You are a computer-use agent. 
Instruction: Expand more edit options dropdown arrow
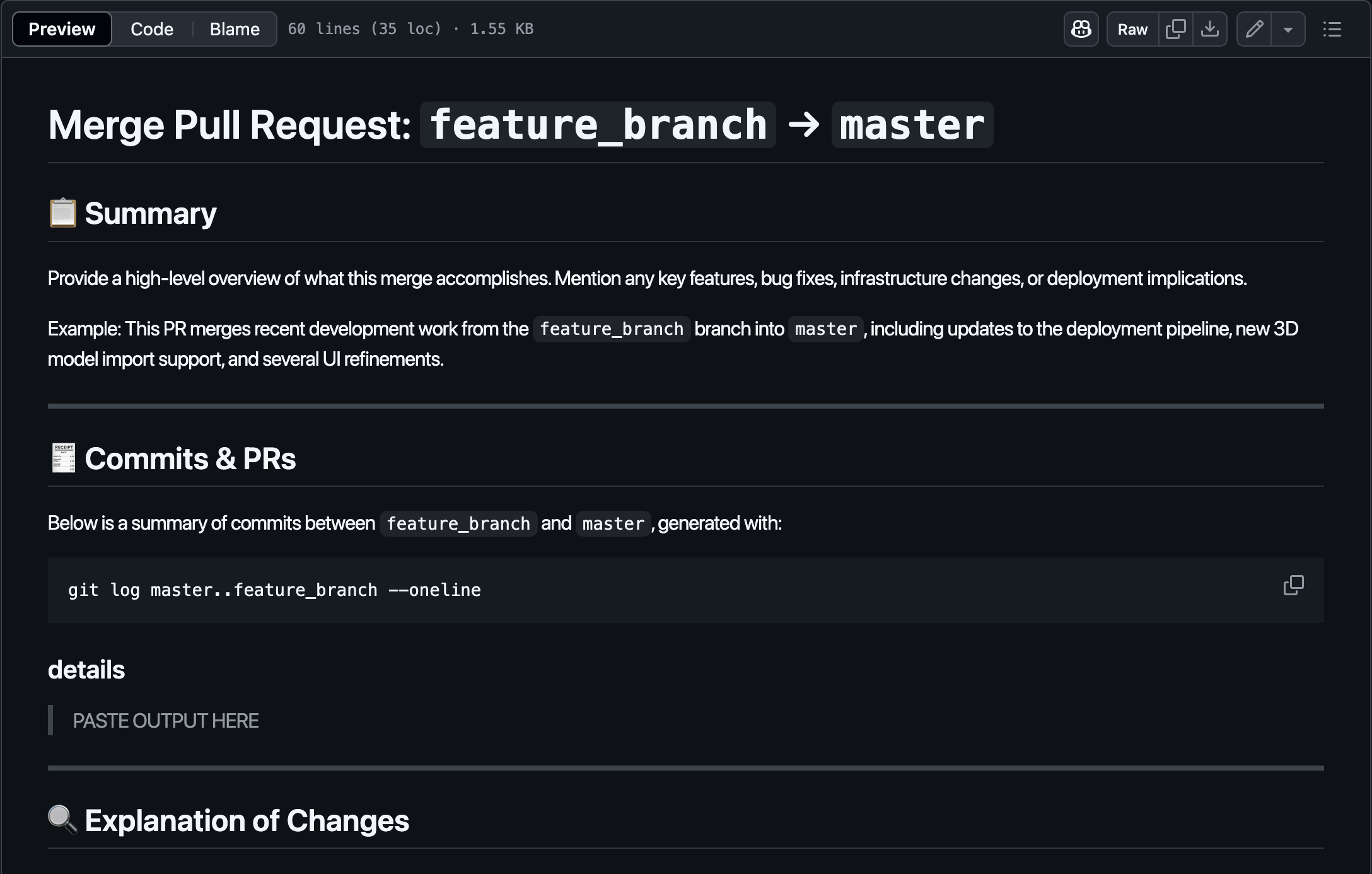point(1288,29)
